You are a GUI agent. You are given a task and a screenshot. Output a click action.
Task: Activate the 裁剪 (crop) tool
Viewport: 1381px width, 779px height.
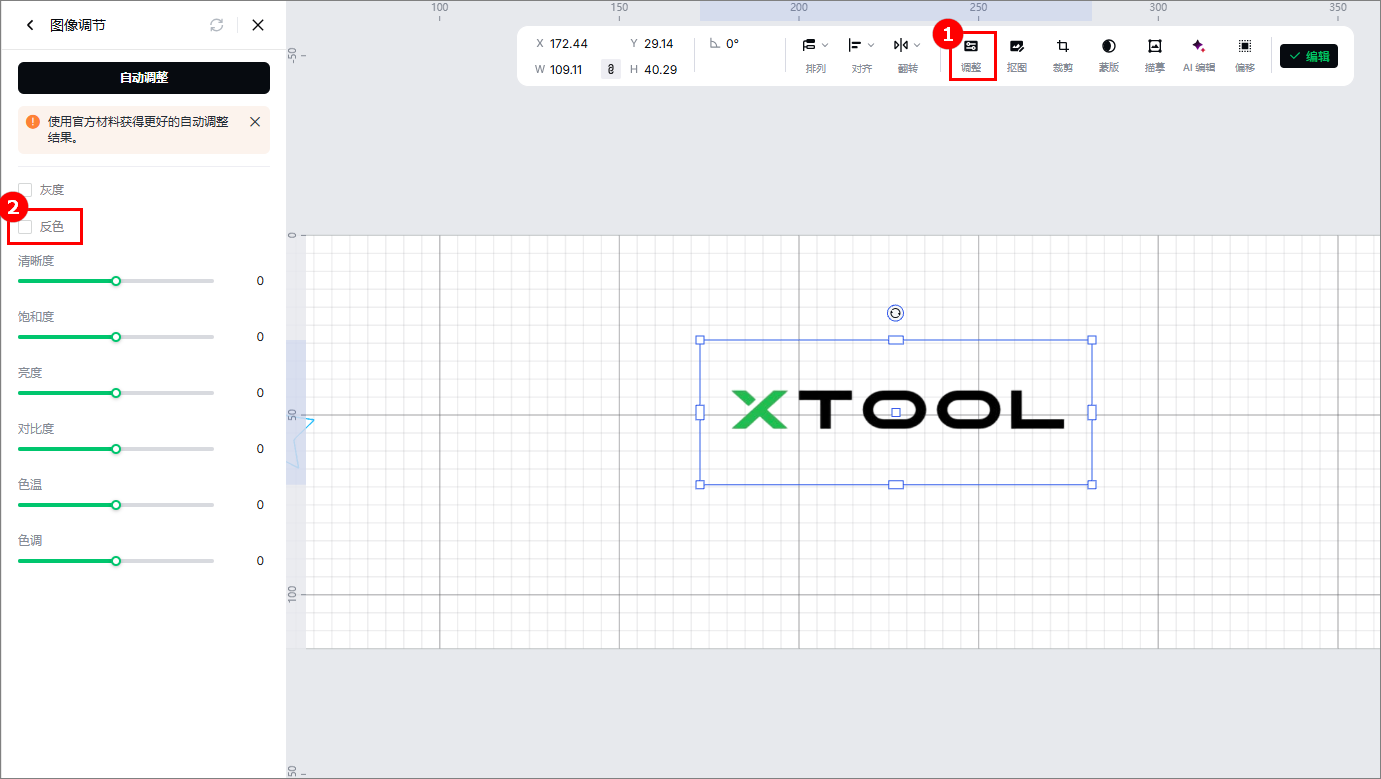[x=1063, y=54]
